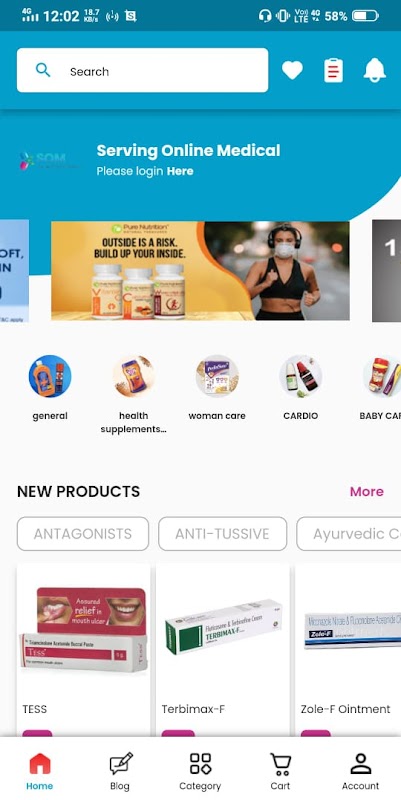Select the ANTI-TUSSIVE filter chip
The height and width of the screenshot is (800, 401).
pyautogui.click(x=222, y=534)
